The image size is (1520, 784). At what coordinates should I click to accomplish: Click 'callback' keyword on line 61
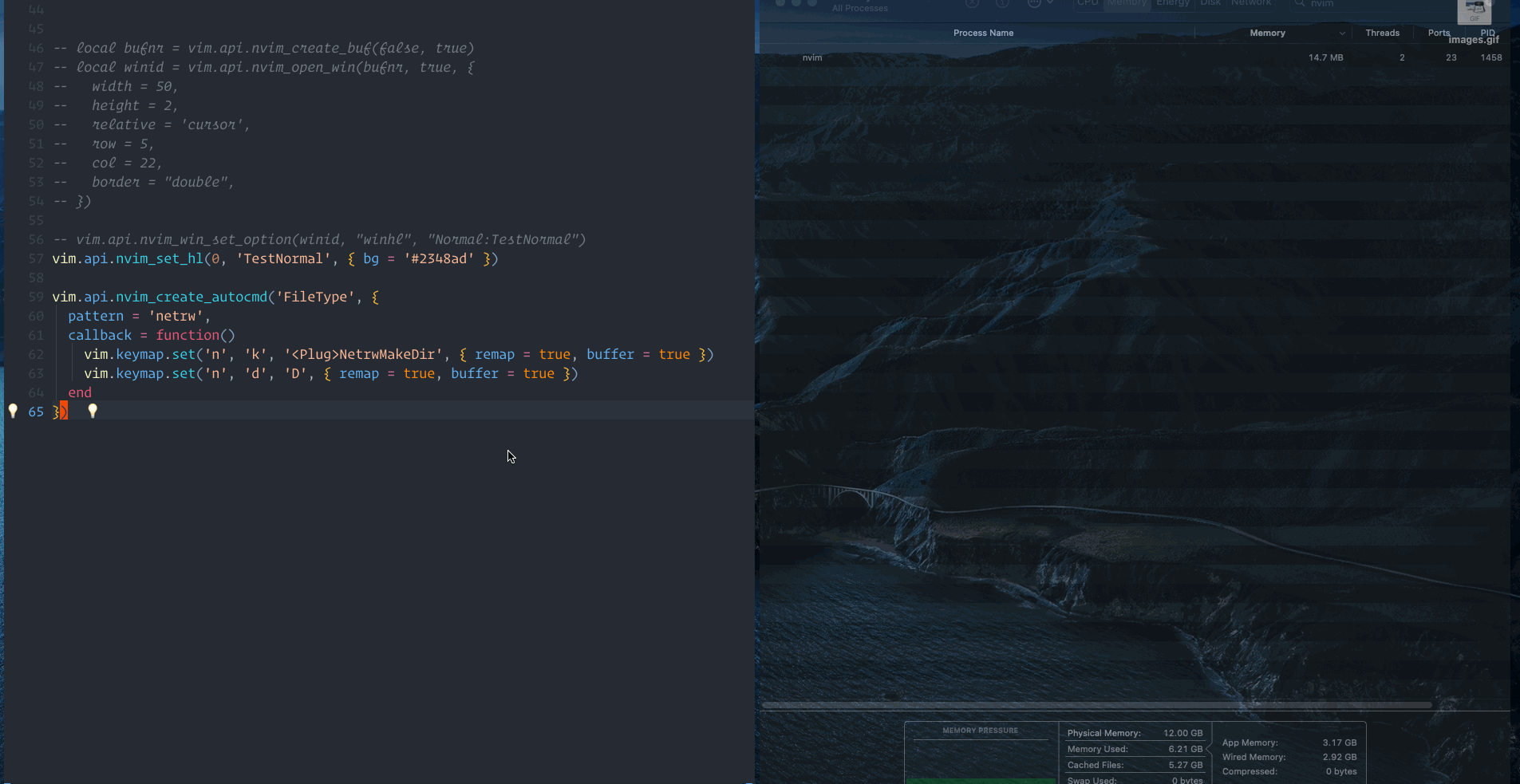(100, 335)
